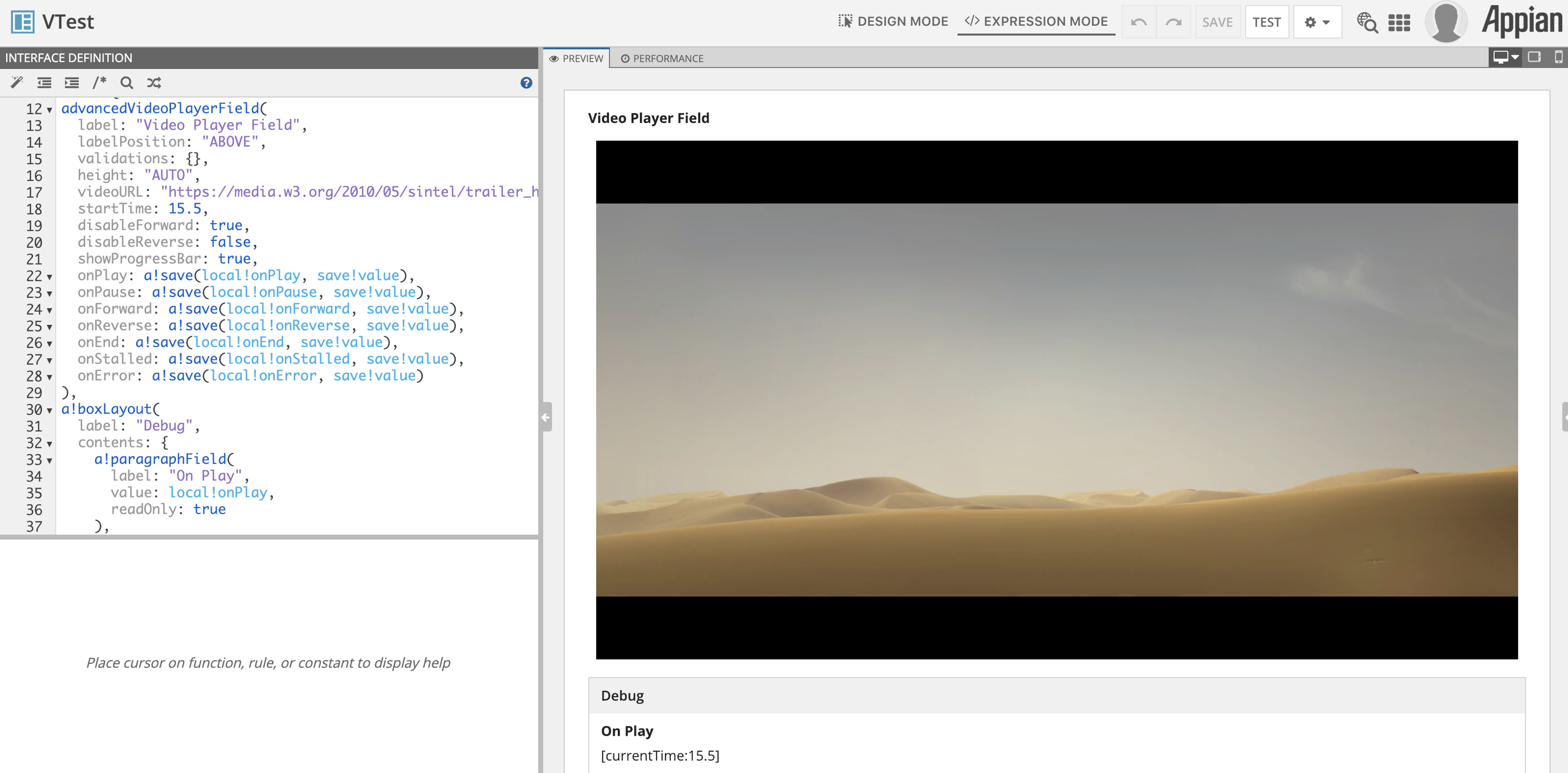Collapse code fold at line 22

(49, 277)
